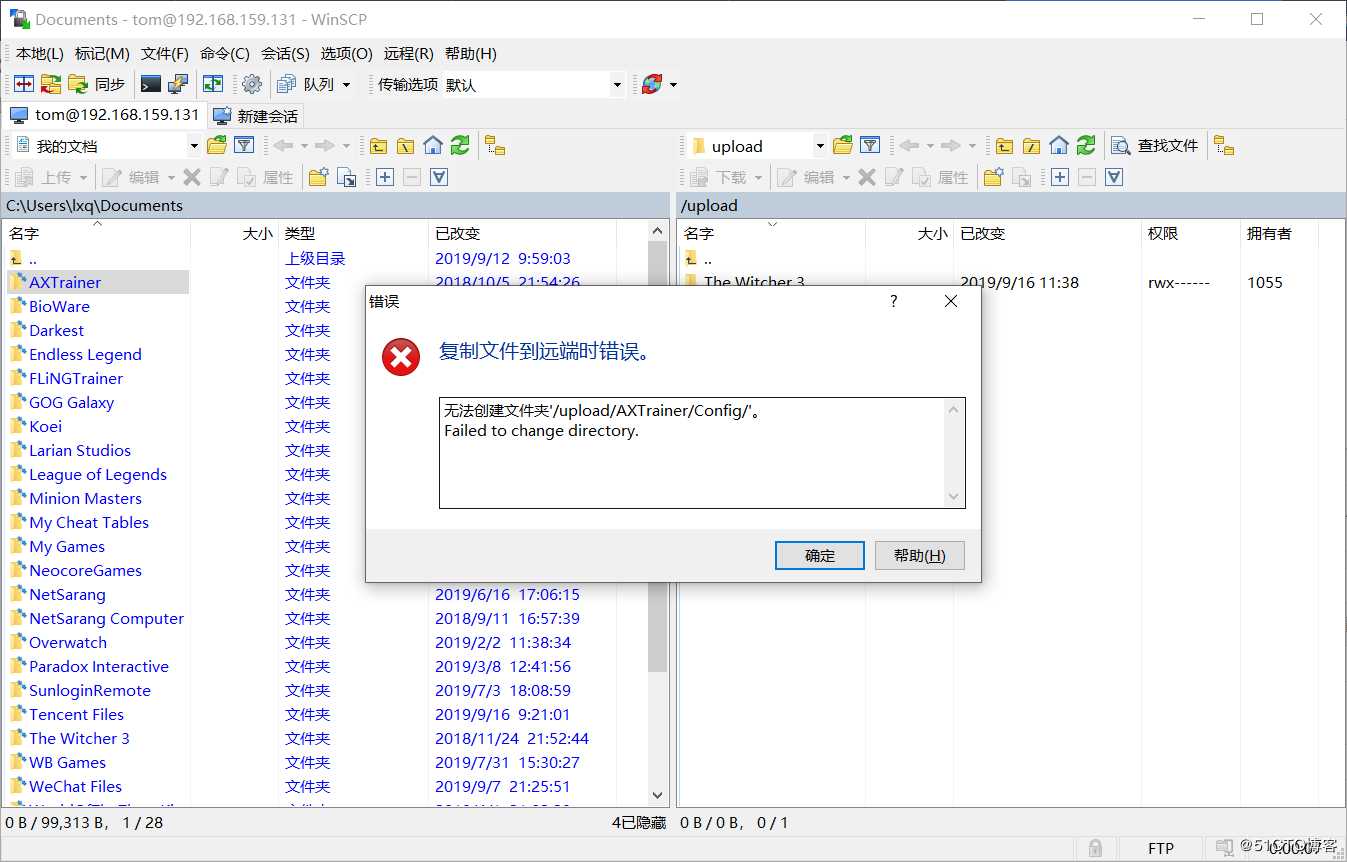The width and height of the screenshot is (1347, 862).
Task: Open the 远程(R) menu
Action: [409, 54]
